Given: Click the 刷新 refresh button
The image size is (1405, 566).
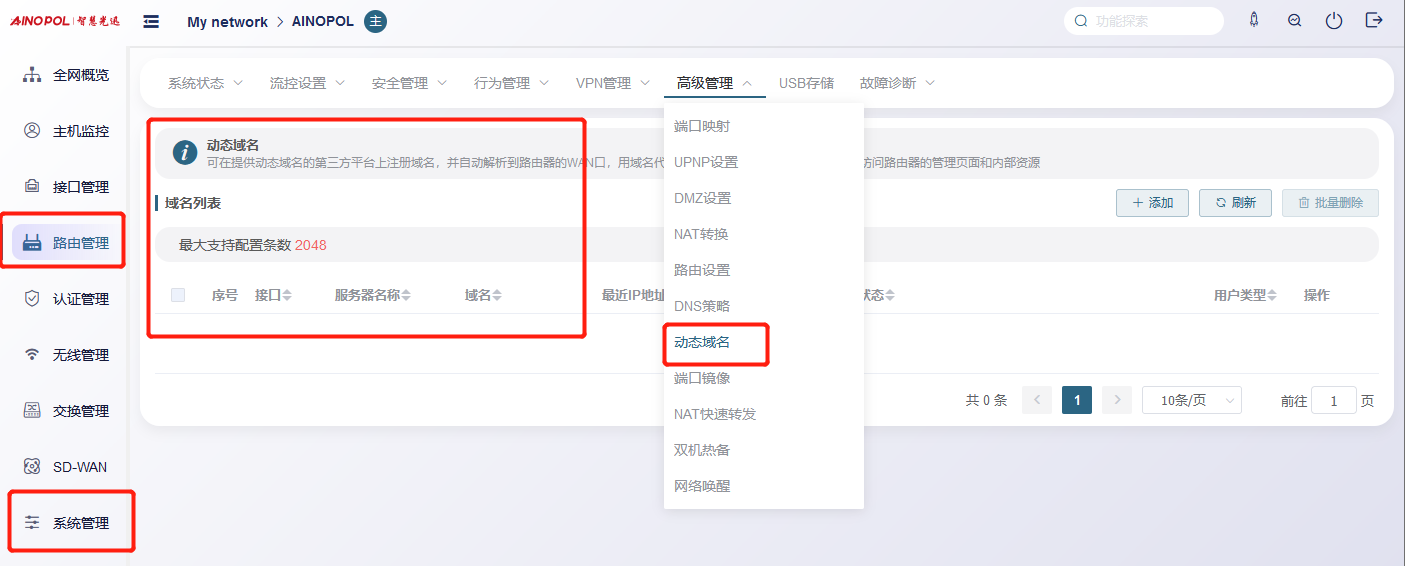Looking at the screenshot, I should (1235, 203).
